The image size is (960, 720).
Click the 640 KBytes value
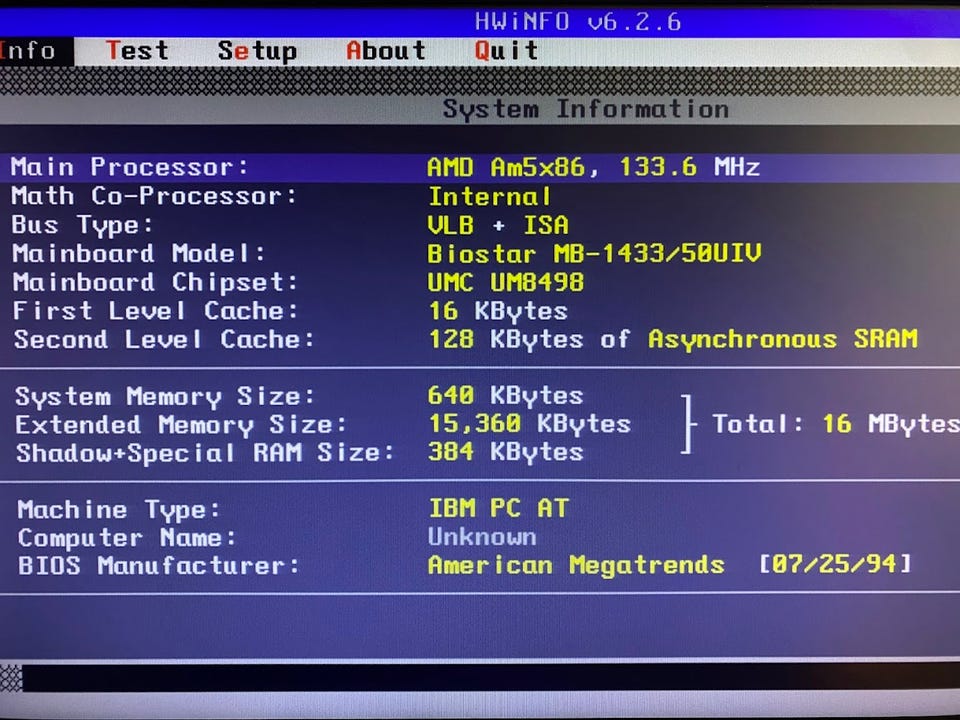tap(505, 396)
